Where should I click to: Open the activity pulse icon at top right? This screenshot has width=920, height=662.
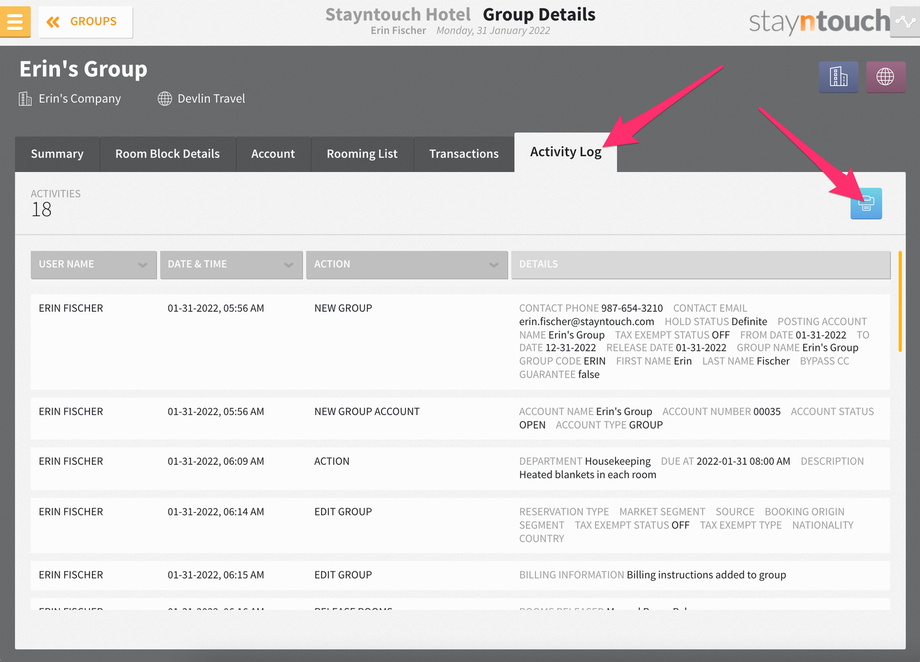pos(905,22)
